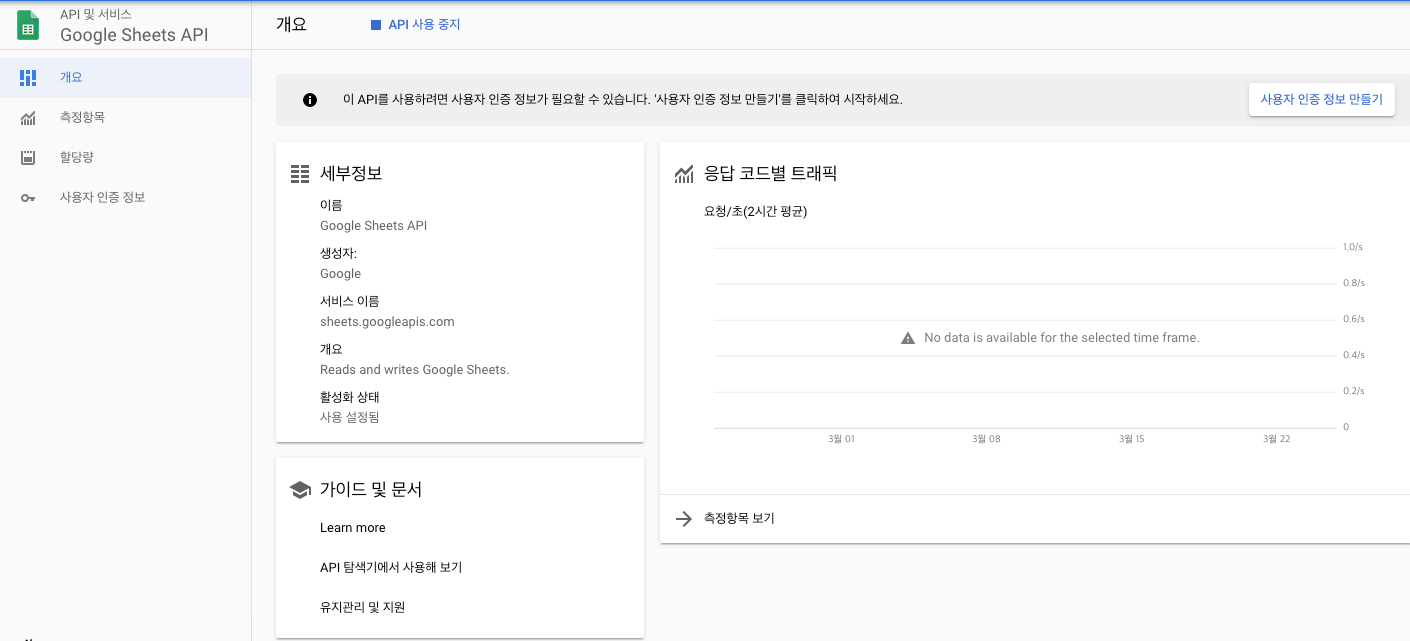Click the 이름 value Google Sheets API
Image resolution: width=1410 pixels, height=641 pixels.
point(373,226)
